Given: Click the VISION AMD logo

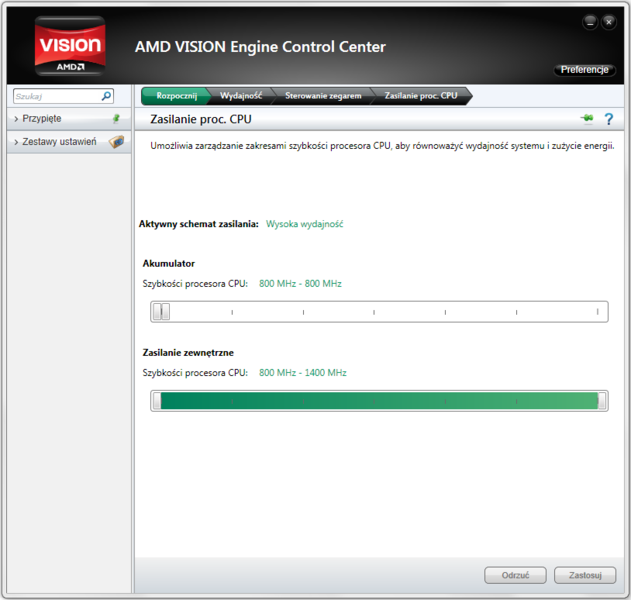Looking at the screenshot, I should tap(70, 46).
